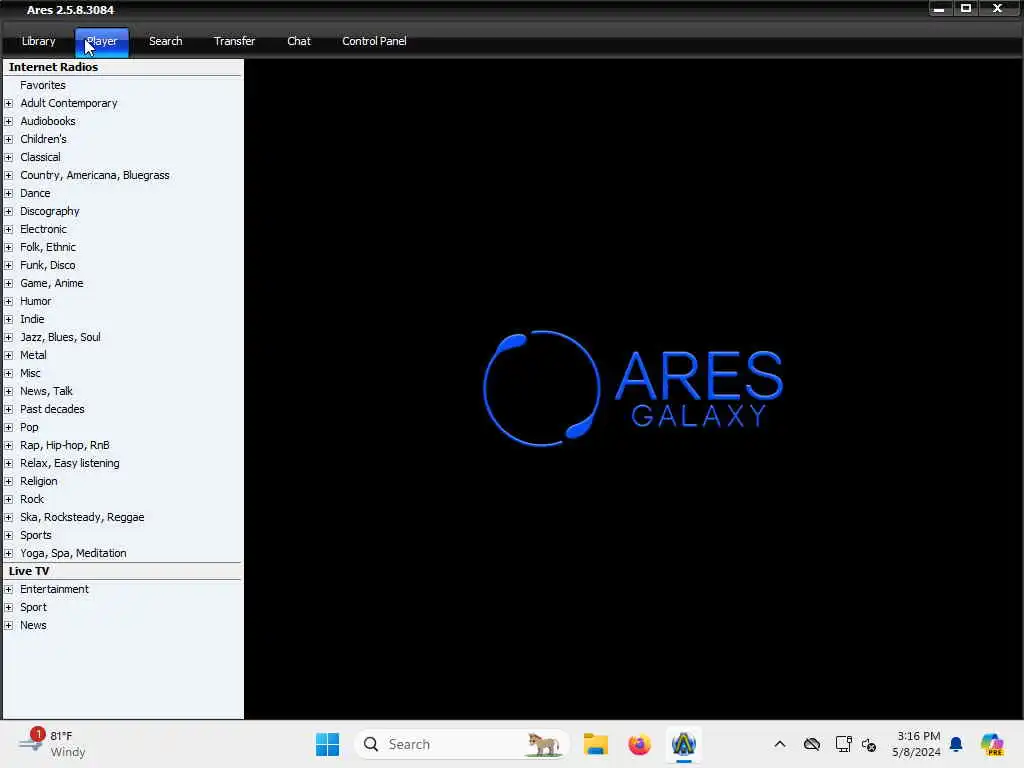The image size is (1024, 768).
Task: Select Relax, Easy listening category
Action: [x=70, y=463]
